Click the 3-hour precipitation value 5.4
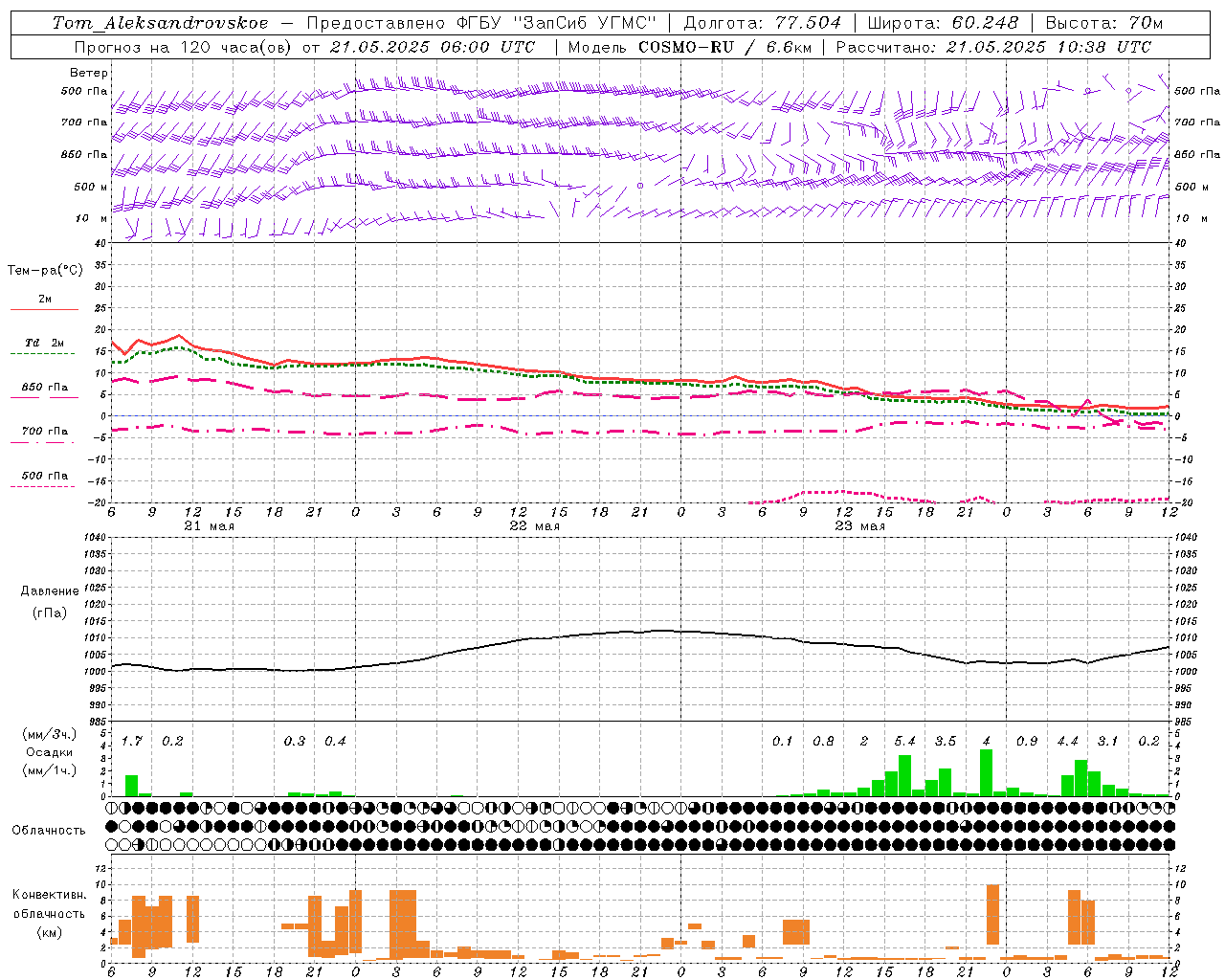The width and height of the screenshot is (1225, 980). tap(904, 742)
